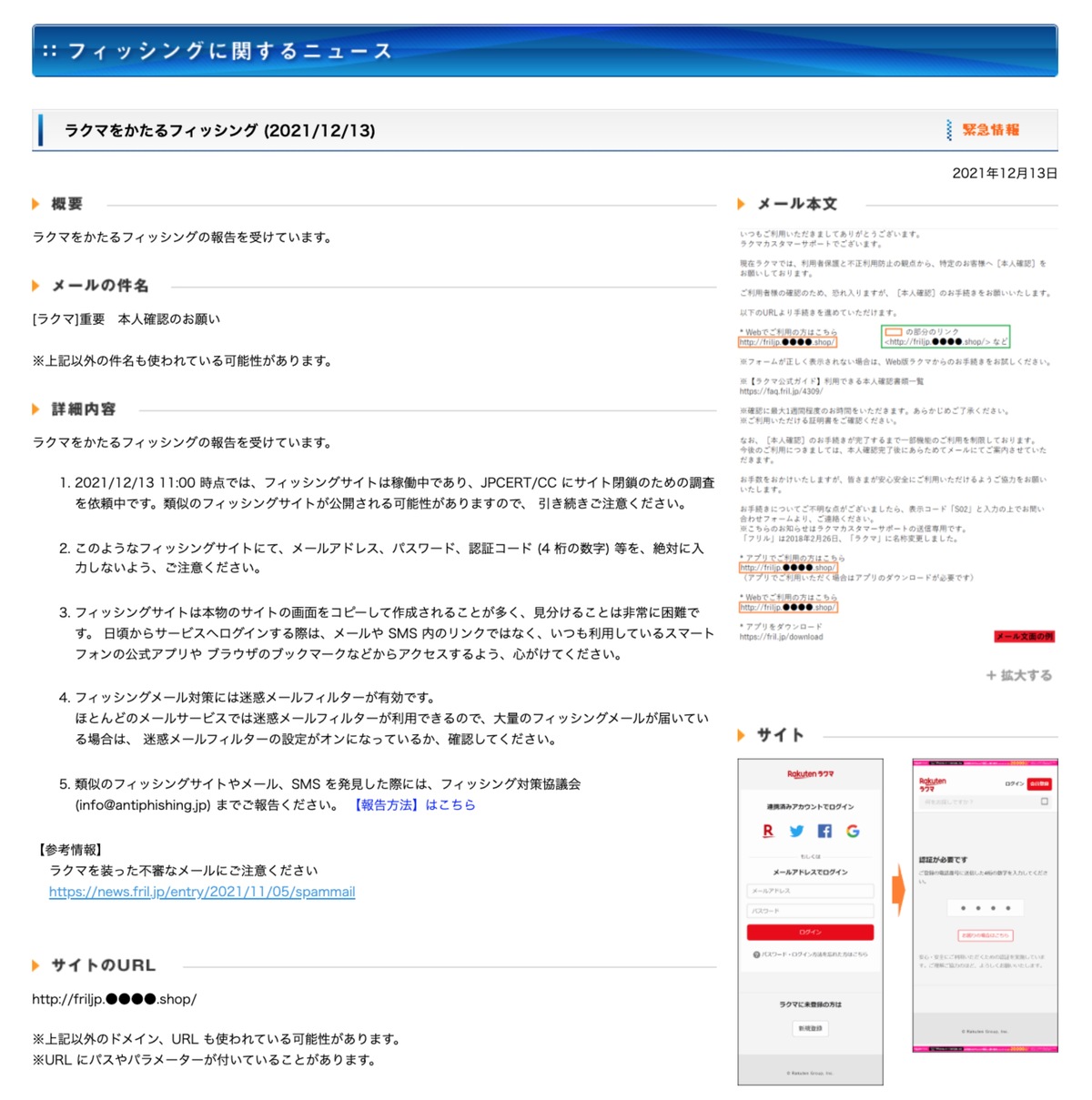Viewport: 1092px width, 1100px height.
Task: Click list item starting このようなフィッシングサイトにて
Action: coord(389,558)
